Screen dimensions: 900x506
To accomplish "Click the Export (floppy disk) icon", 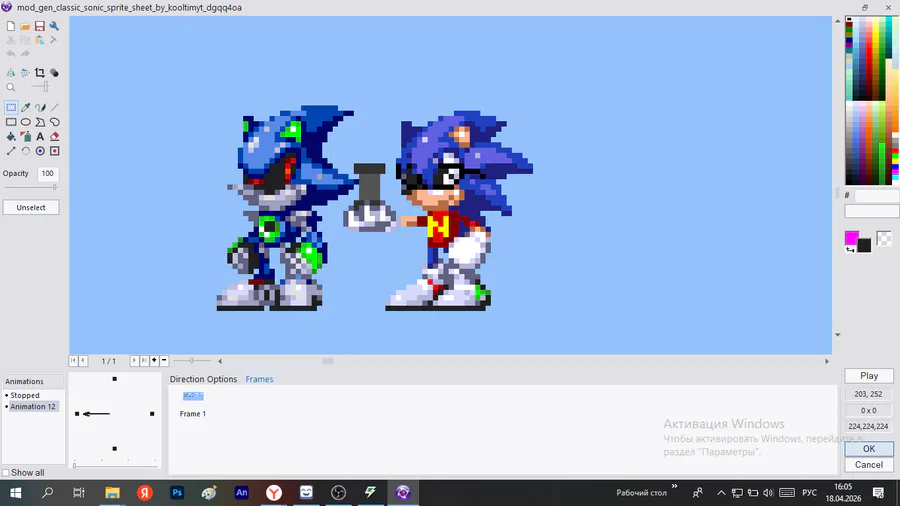I will 40,26.
